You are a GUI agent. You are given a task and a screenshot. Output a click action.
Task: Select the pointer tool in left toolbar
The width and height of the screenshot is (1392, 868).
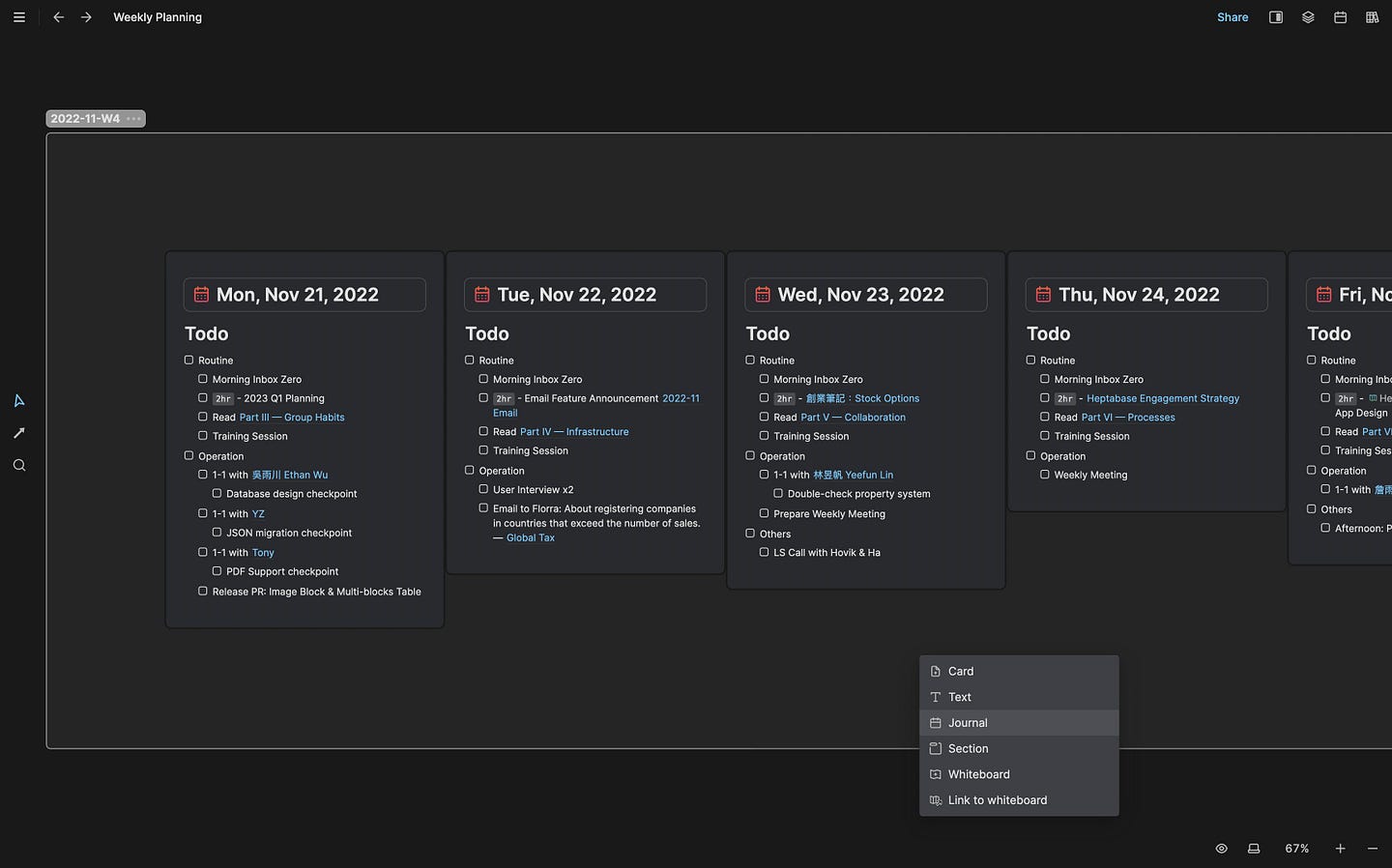click(18, 400)
